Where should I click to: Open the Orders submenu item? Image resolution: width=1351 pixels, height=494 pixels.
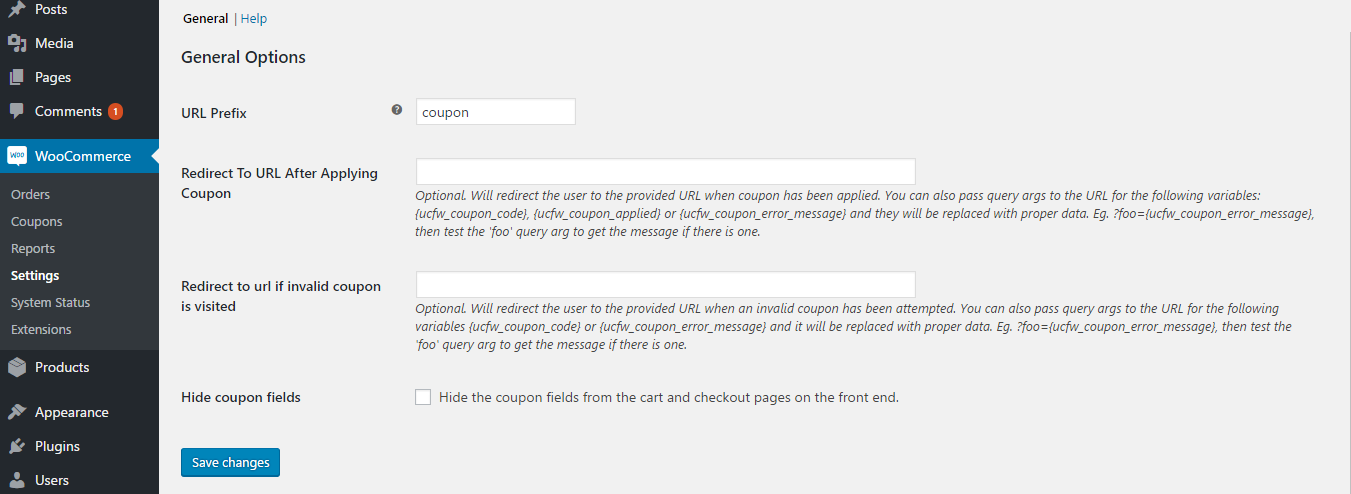(x=31, y=195)
